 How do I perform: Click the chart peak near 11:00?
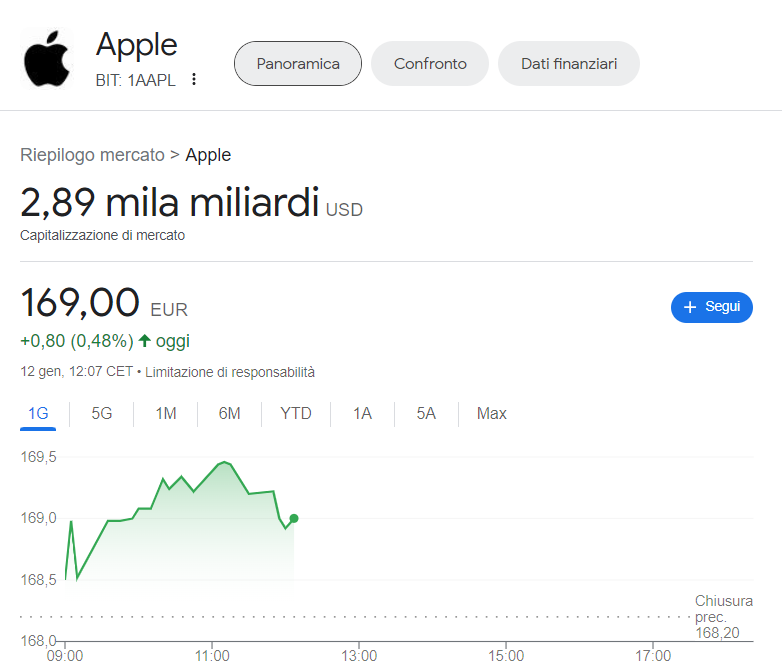point(225,462)
